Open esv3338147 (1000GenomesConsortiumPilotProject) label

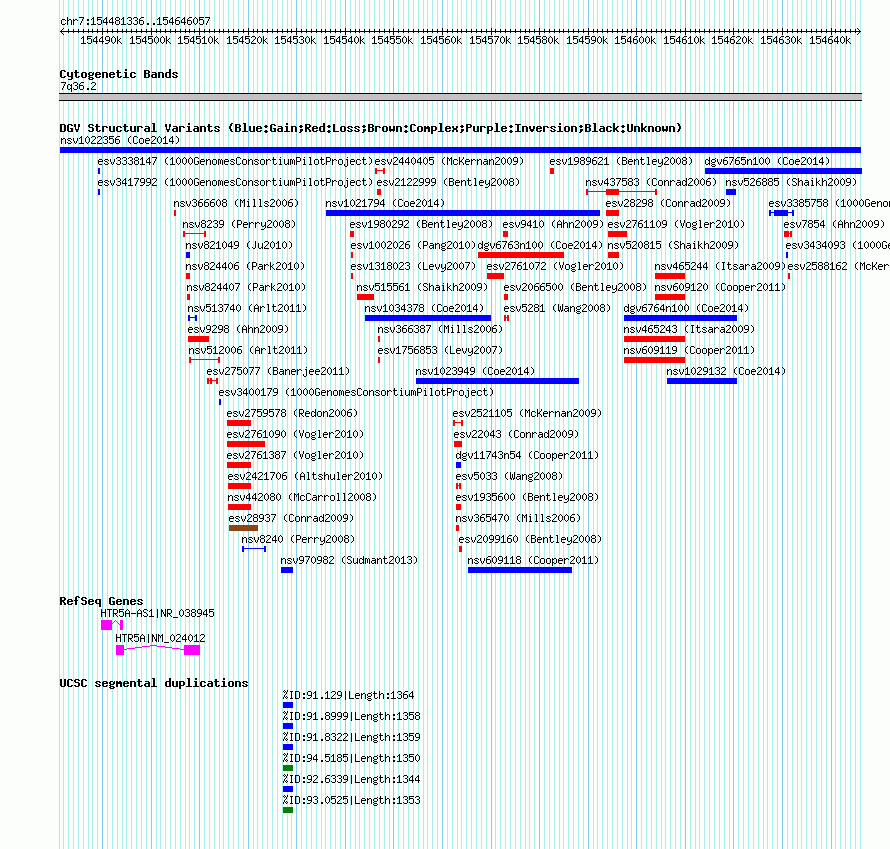coord(235,161)
